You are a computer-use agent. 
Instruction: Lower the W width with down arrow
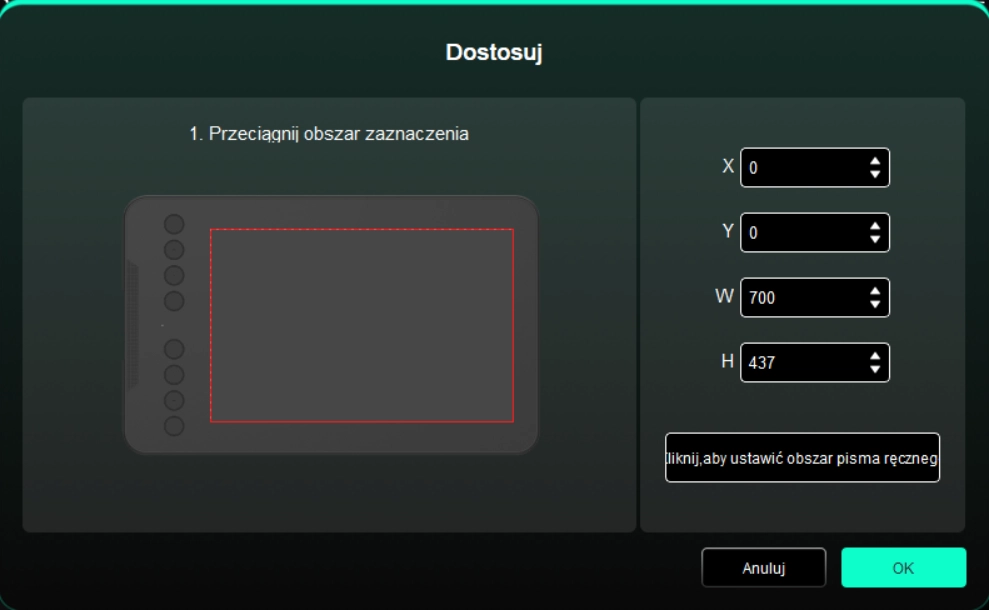[875, 304]
